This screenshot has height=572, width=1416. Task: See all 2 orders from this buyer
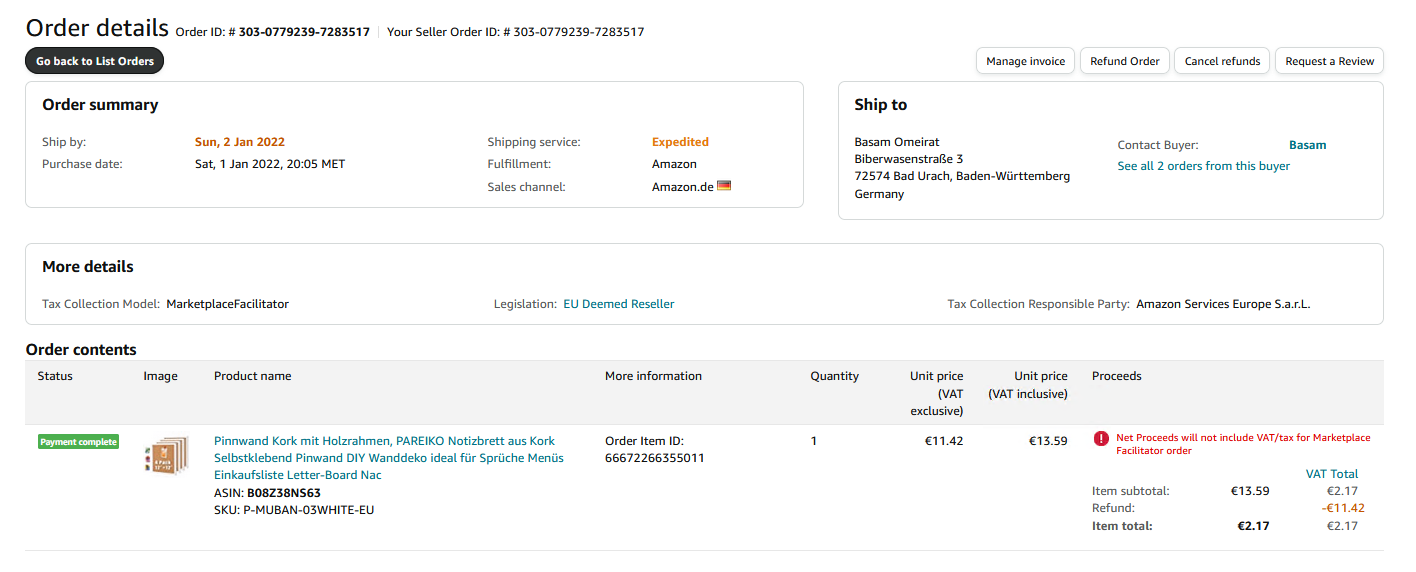point(1203,166)
